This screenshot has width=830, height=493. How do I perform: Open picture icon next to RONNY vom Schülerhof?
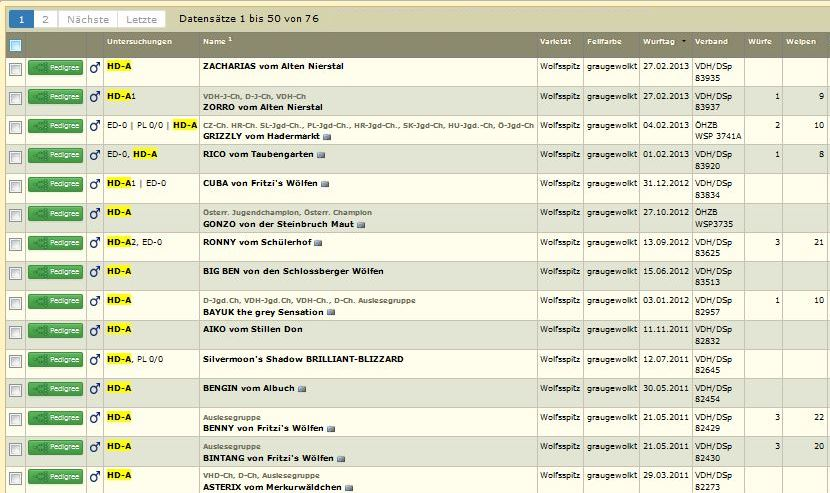[x=317, y=243]
